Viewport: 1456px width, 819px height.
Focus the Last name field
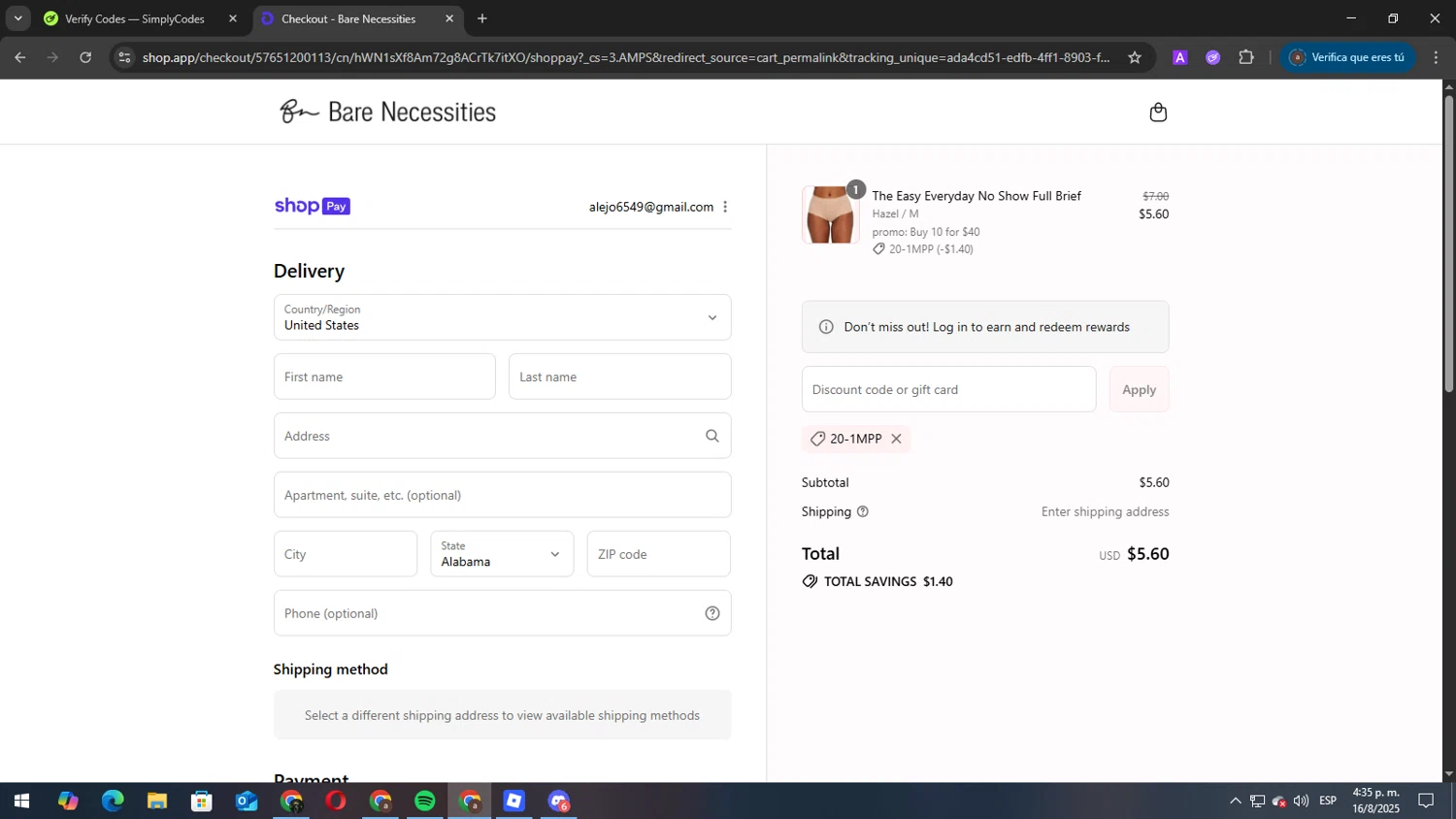(620, 377)
